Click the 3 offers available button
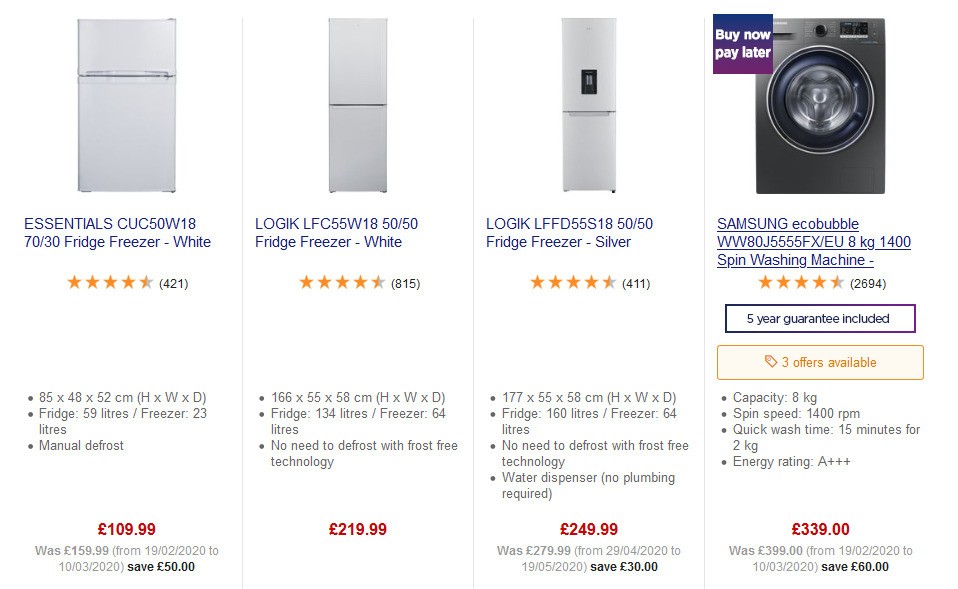 click(819, 362)
